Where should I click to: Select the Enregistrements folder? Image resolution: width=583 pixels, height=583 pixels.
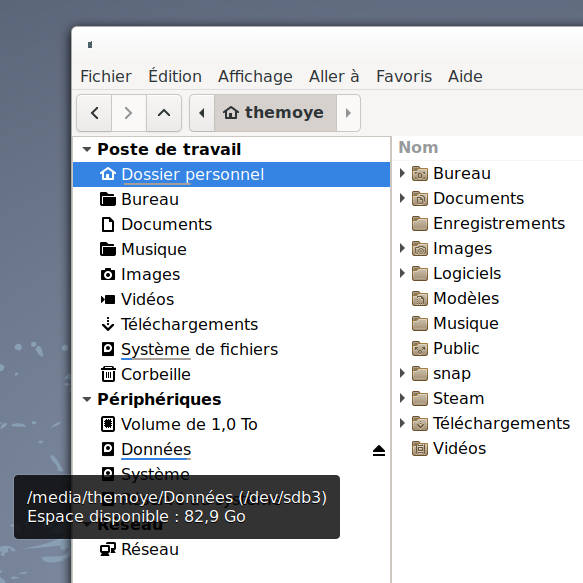pyautogui.click(x=499, y=223)
